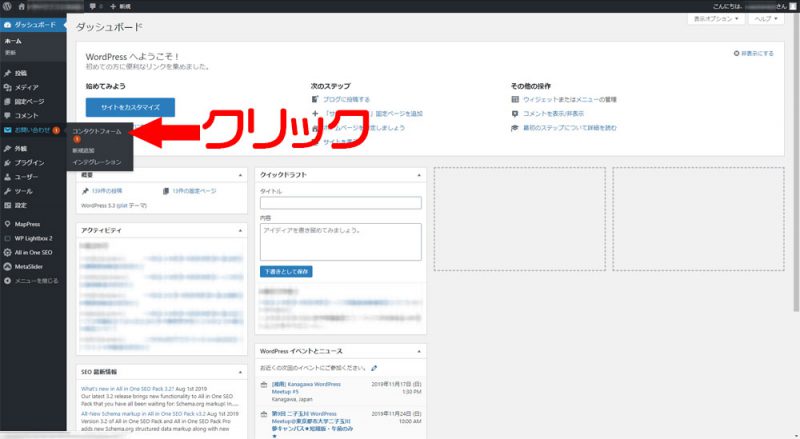
Task: Open コメント comments icon in sidebar
Action: 7,115
